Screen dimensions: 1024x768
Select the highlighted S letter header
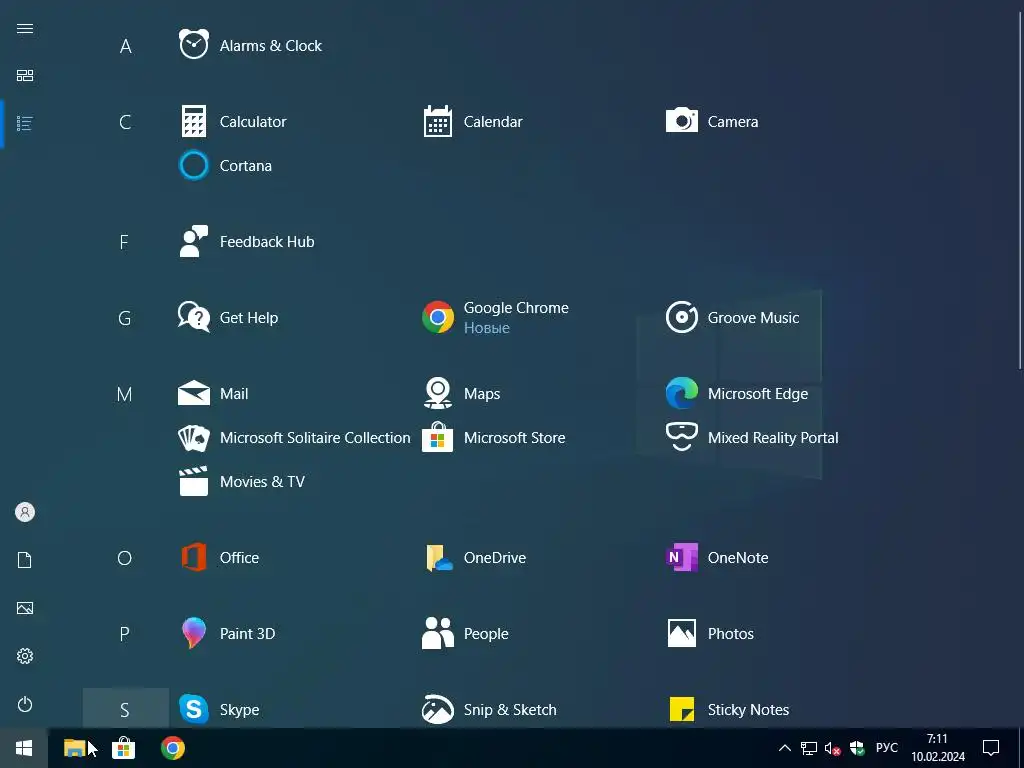point(125,709)
